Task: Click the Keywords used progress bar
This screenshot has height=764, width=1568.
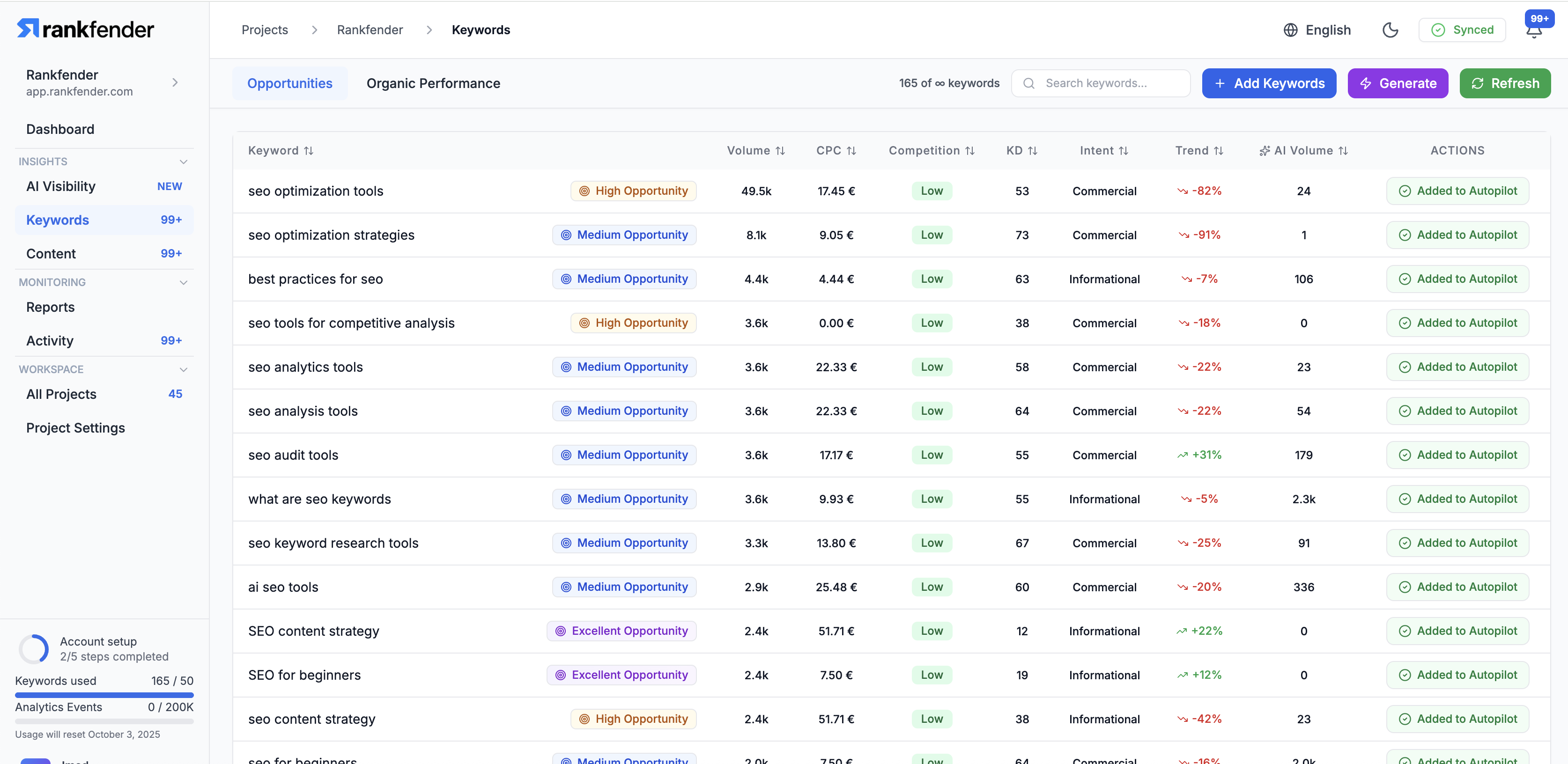Action: point(104,695)
